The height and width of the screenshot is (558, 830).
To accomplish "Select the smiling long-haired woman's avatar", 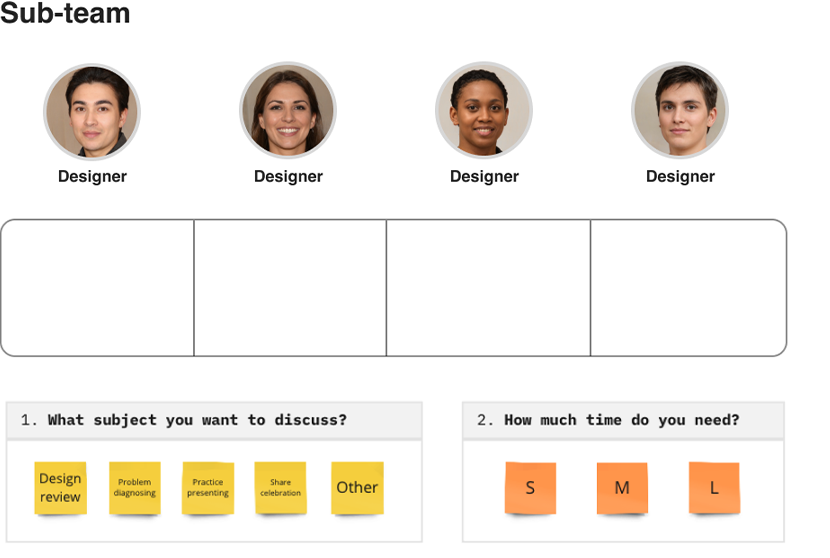I will coord(288,110).
